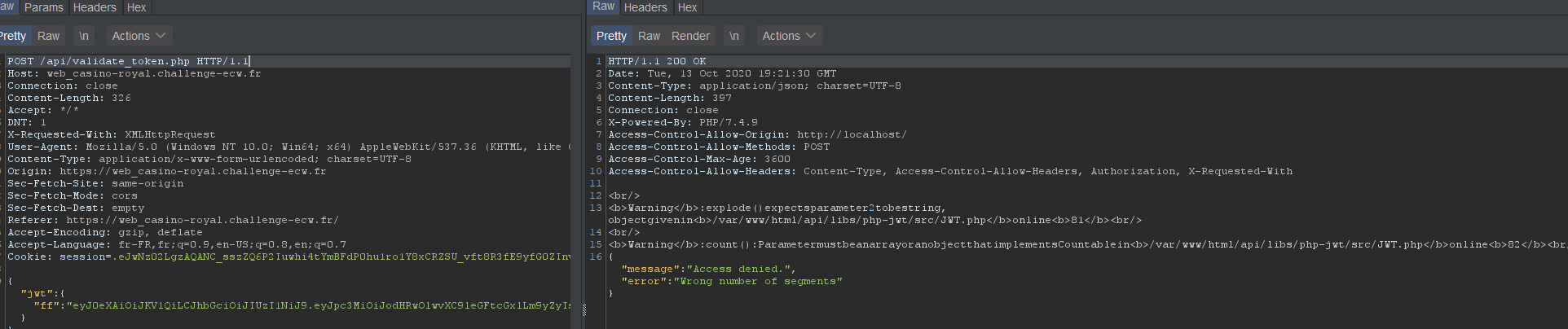Image resolution: width=1568 pixels, height=329 pixels.
Task: Click the DNT: 1 header
Action: point(27,122)
